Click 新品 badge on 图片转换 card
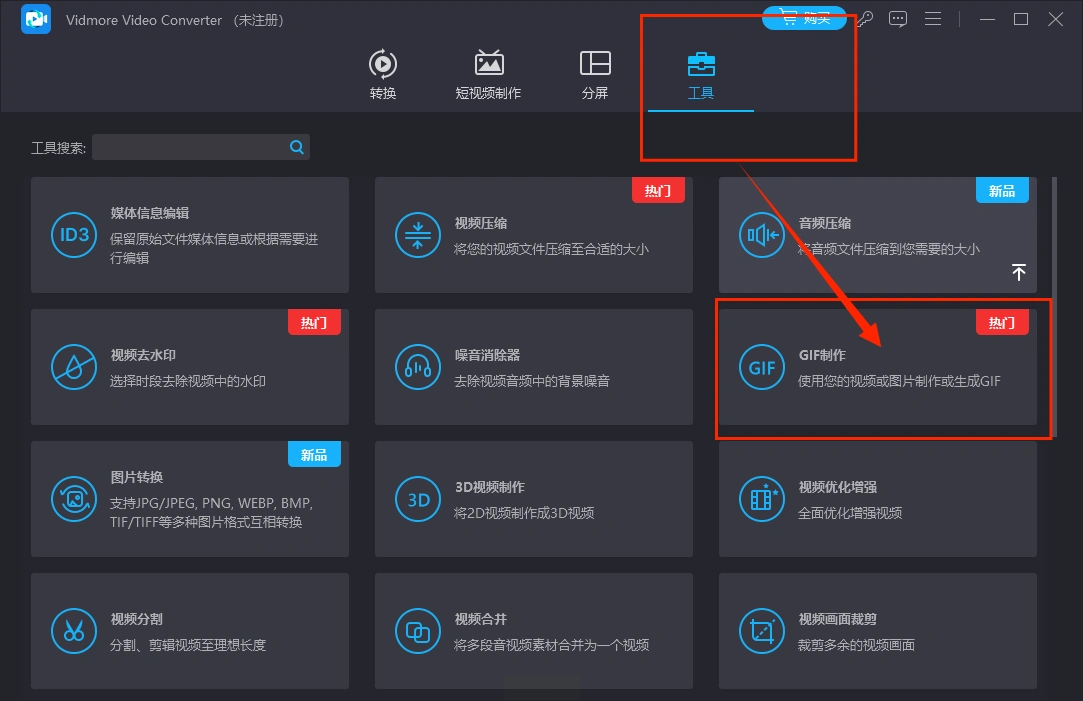1083x701 pixels. [x=314, y=454]
